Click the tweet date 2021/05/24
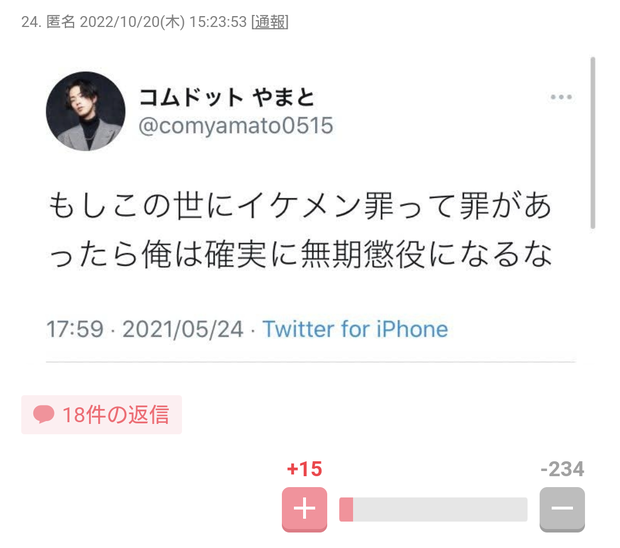This screenshot has width=620, height=548. point(183,329)
